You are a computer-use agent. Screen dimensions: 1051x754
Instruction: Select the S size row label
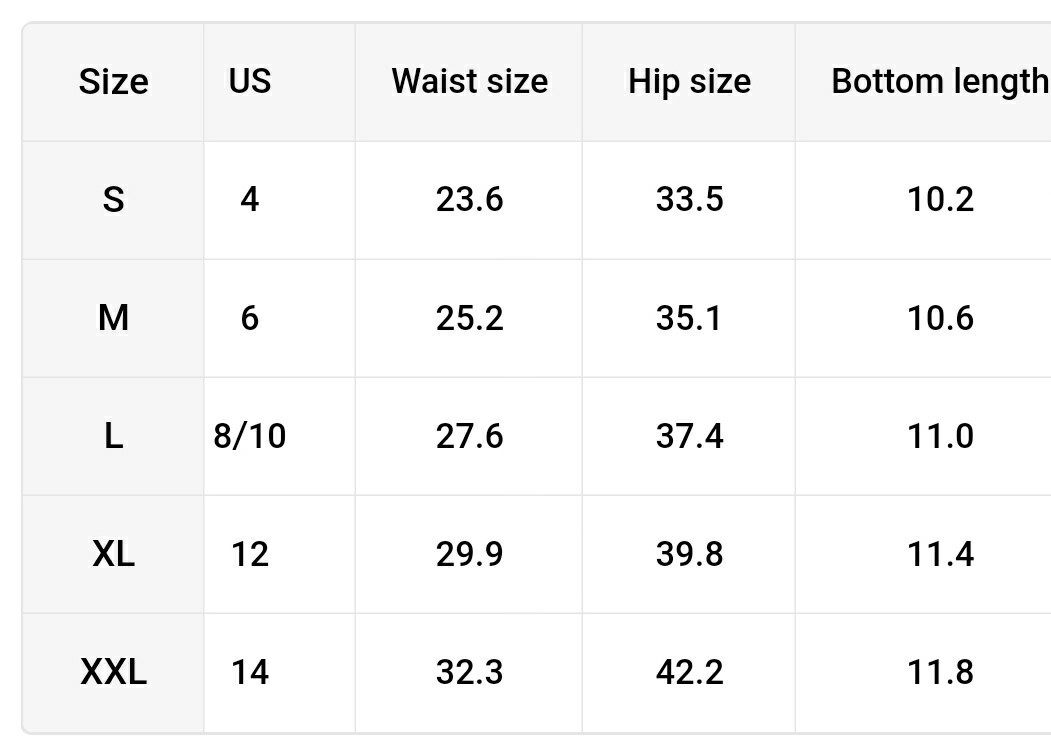(x=114, y=199)
